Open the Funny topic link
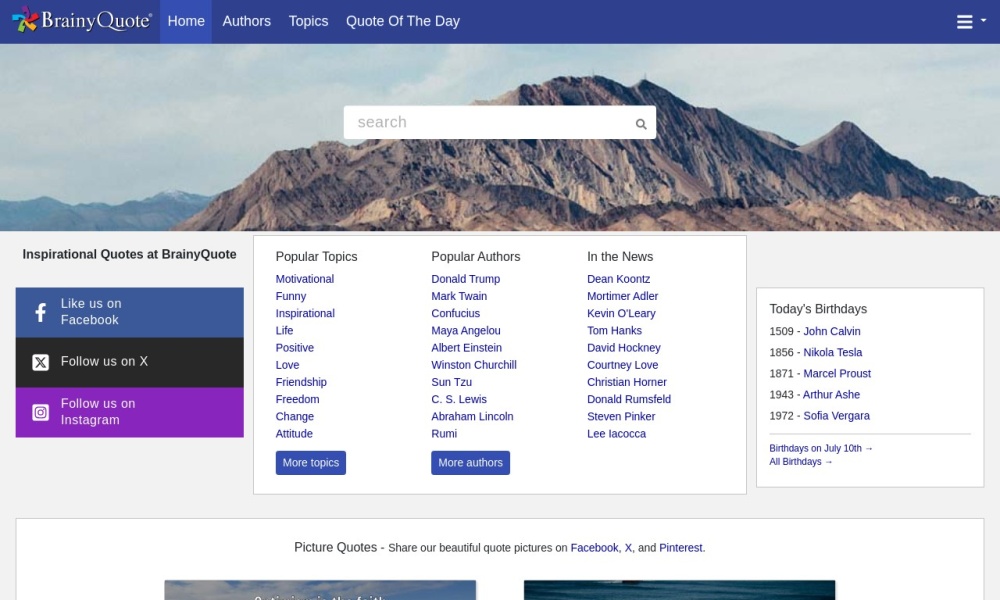Viewport: 1000px width, 600px height. [x=291, y=296]
